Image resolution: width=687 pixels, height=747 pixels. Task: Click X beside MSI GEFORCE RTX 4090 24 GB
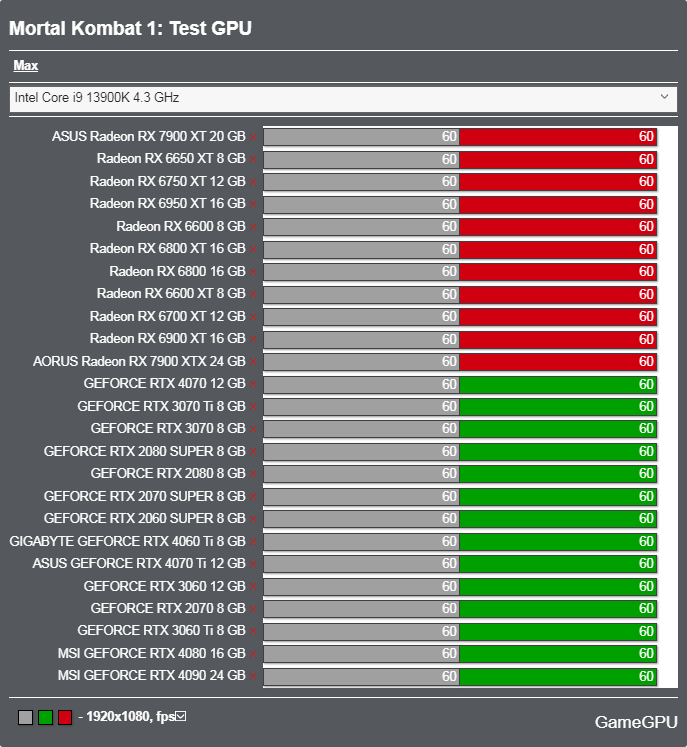pos(253,676)
